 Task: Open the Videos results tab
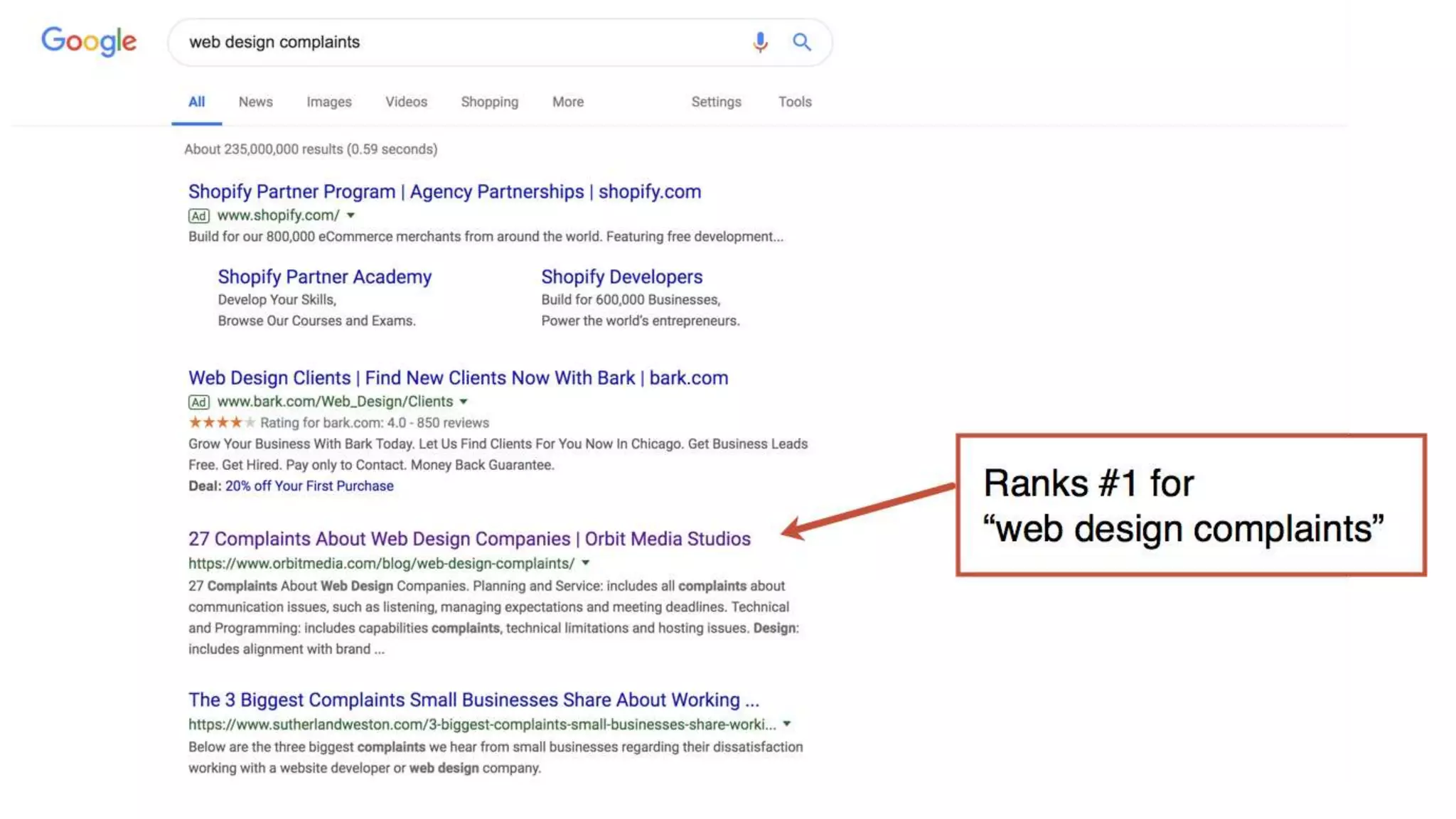coord(406,102)
